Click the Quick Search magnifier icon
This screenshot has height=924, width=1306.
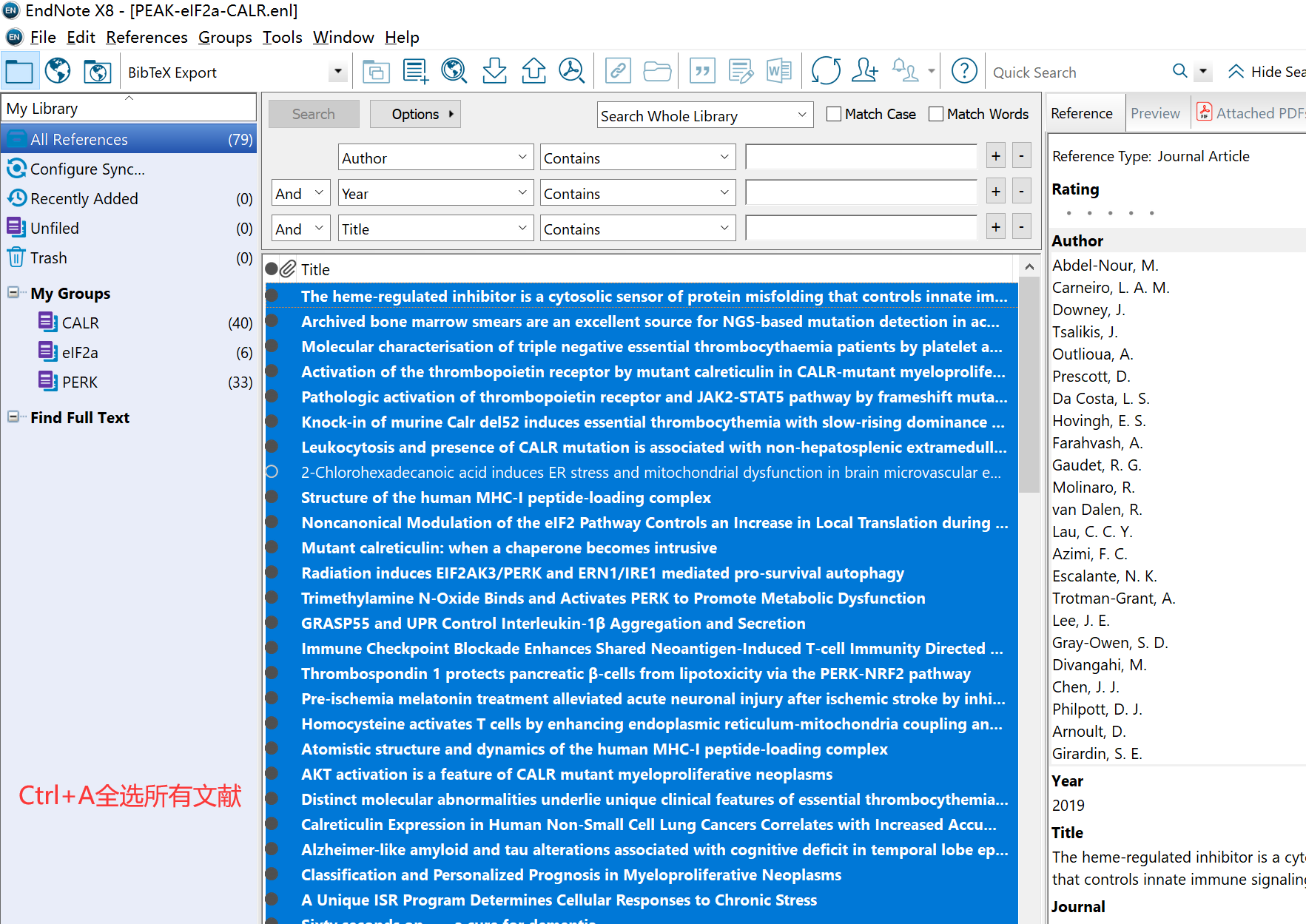[1180, 71]
